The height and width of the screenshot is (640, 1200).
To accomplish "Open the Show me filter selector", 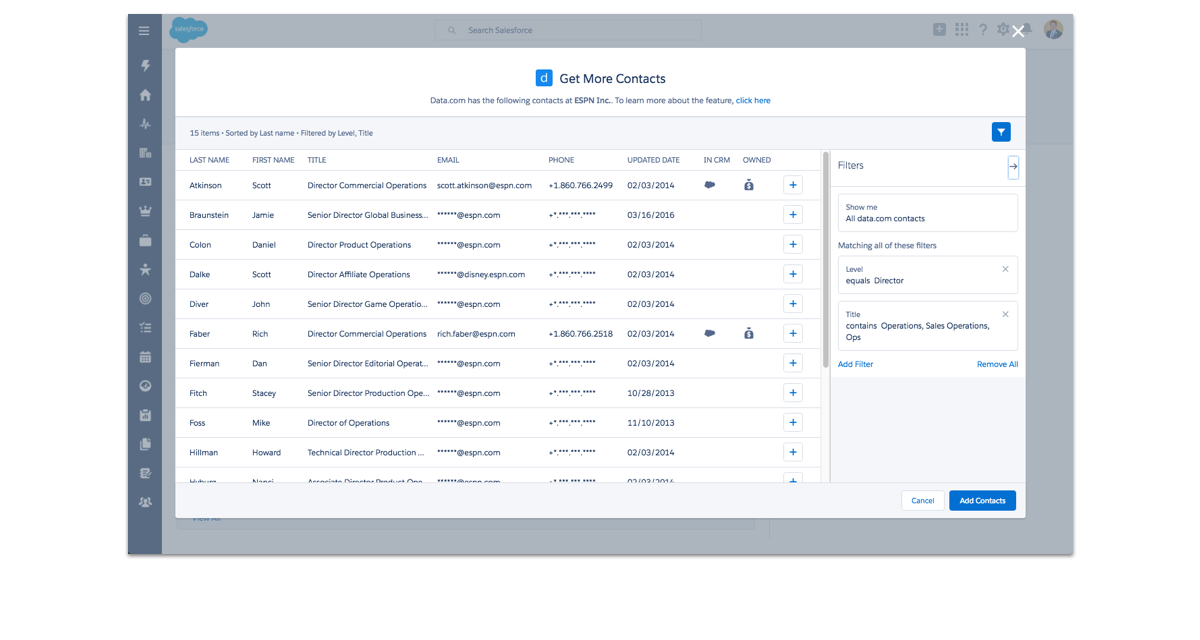I will pyautogui.click(x=927, y=213).
